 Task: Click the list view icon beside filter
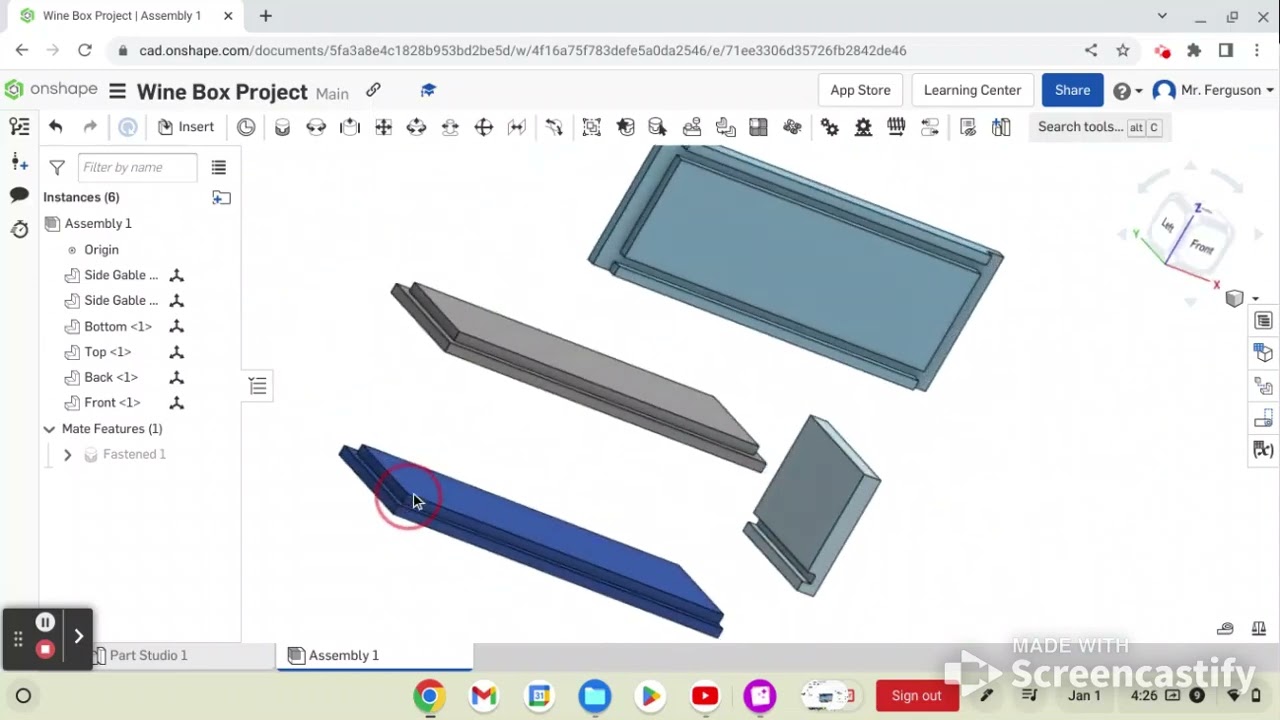tap(218, 167)
